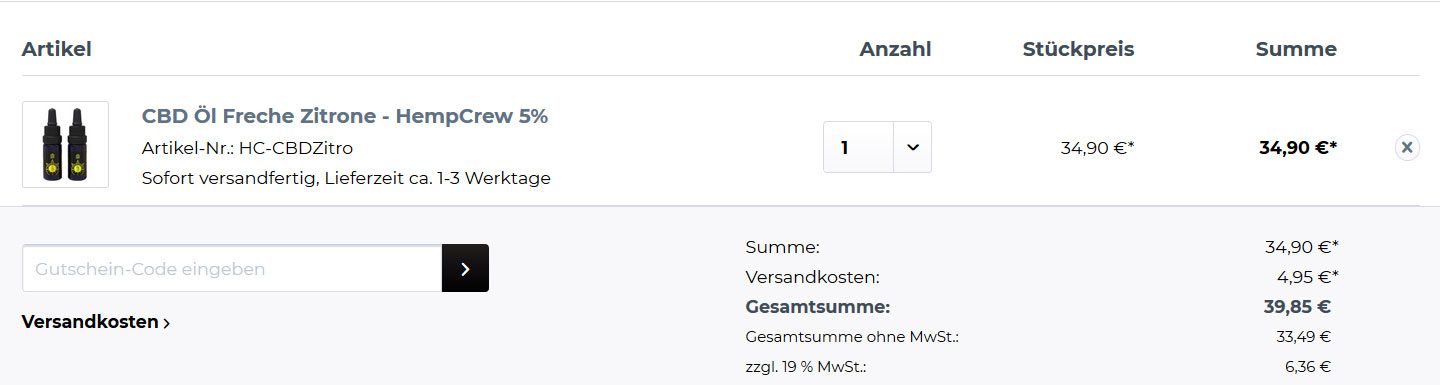Submit the coupon code with arrow button
This screenshot has height=385, width=1440.
[x=465, y=268]
